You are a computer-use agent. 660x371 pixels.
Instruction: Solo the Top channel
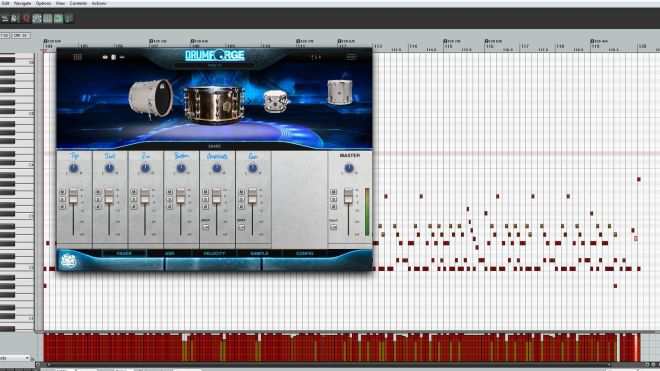click(x=63, y=199)
